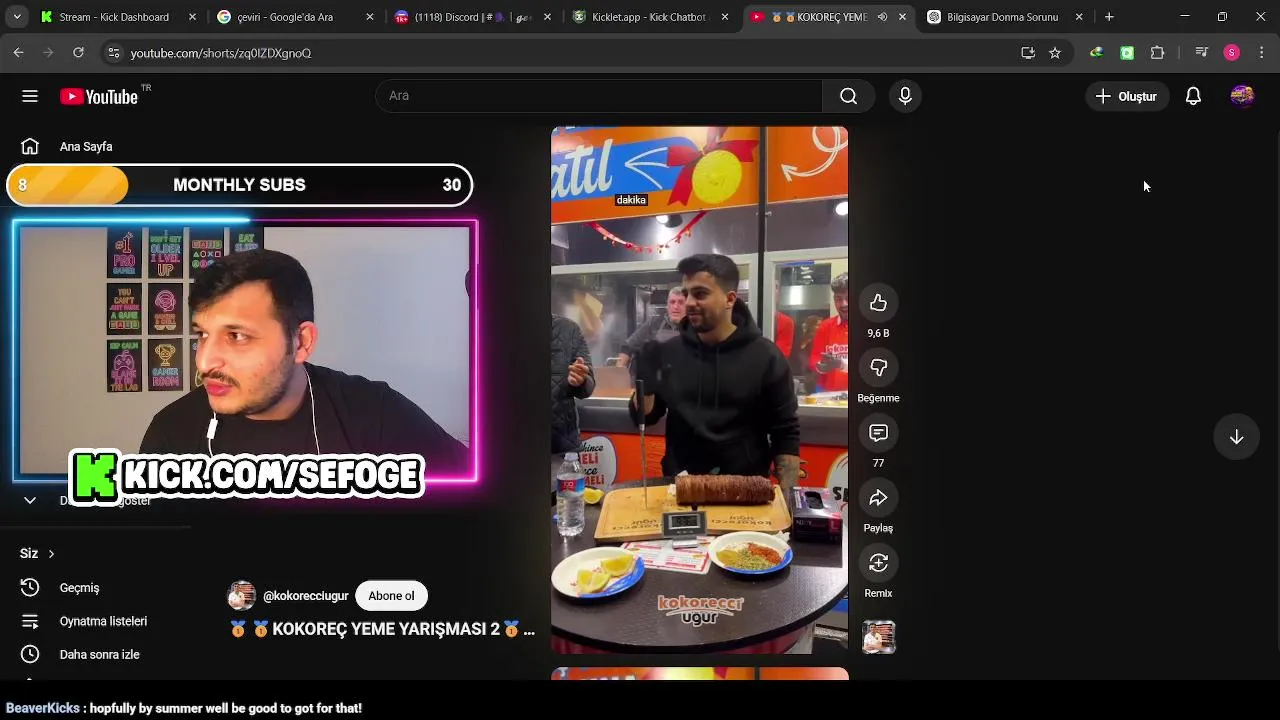1280x720 pixels.
Task: Click the KOKOREÇ YEME YARIŞMASI 2 title
Action: pyautogui.click(x=382, y=630)
